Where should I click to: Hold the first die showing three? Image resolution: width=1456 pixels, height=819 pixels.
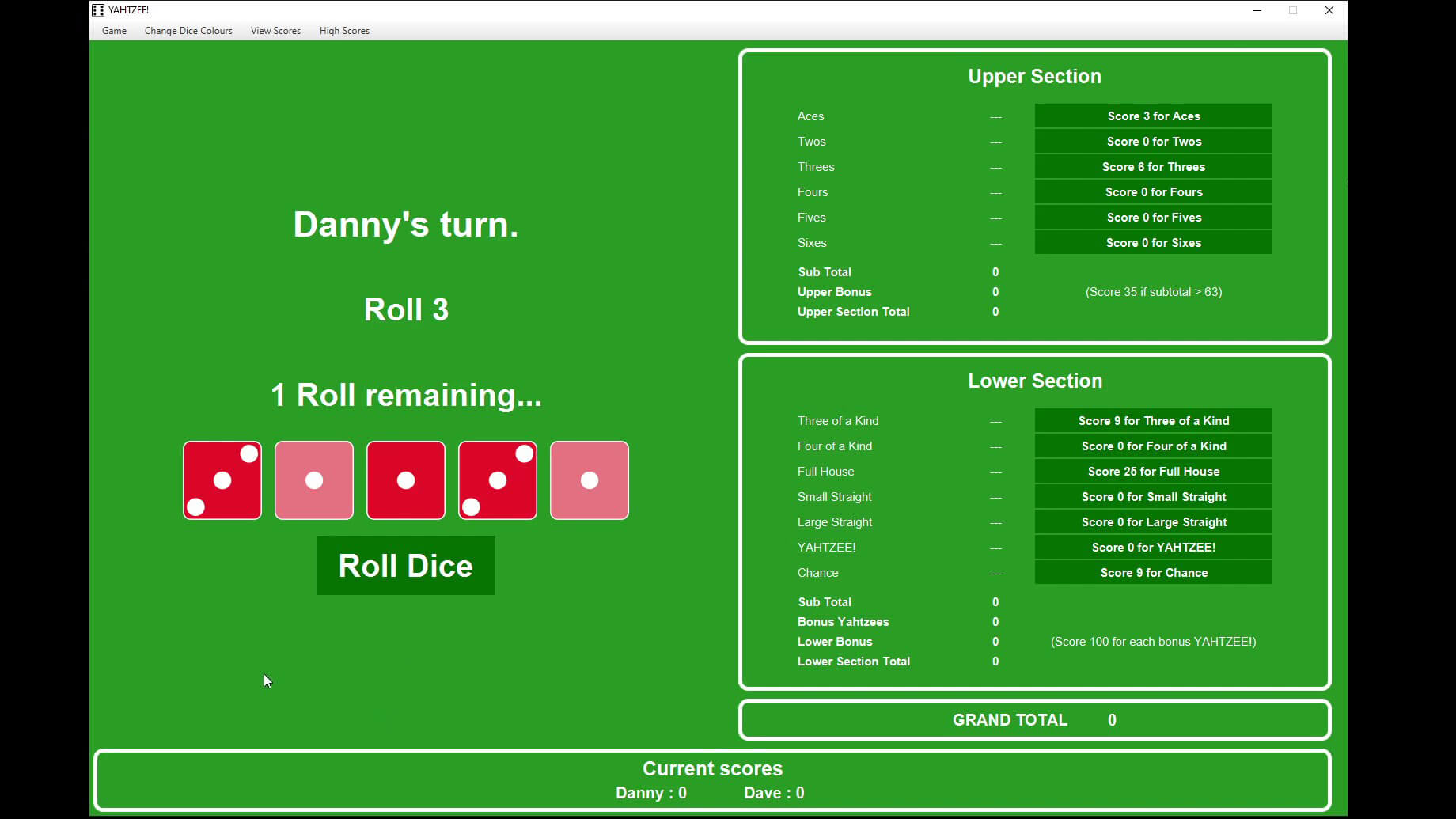pyautogui.click(x=222, y=480)
